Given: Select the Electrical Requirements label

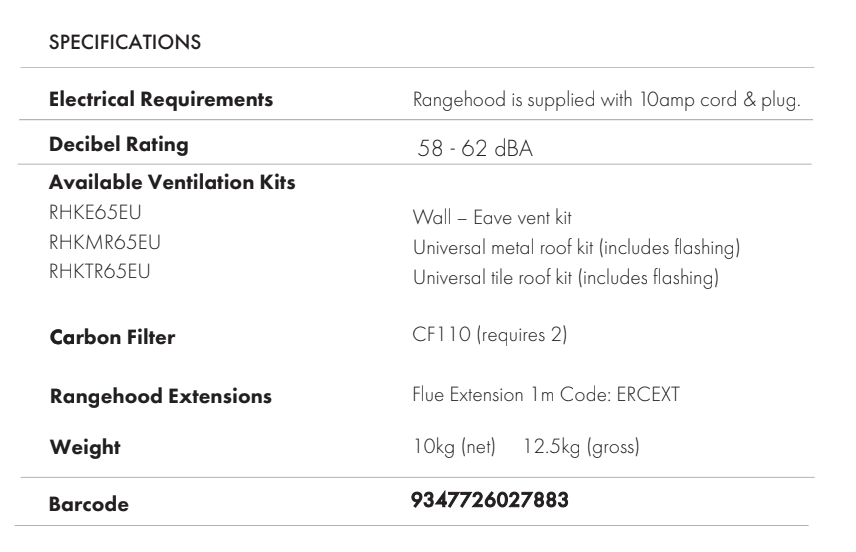Looking at the screenshot, I should (161, 100).
